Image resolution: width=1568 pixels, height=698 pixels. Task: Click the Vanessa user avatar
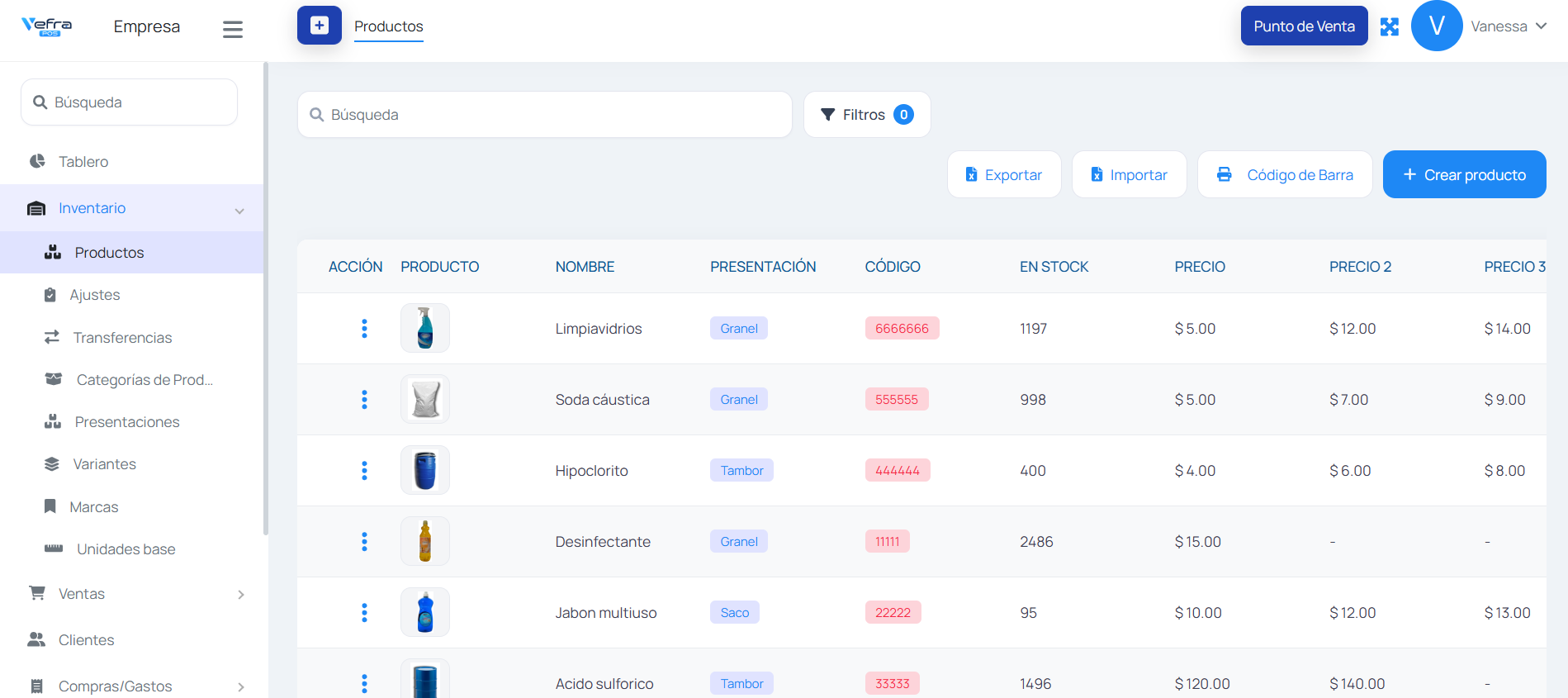[1437, 26]
